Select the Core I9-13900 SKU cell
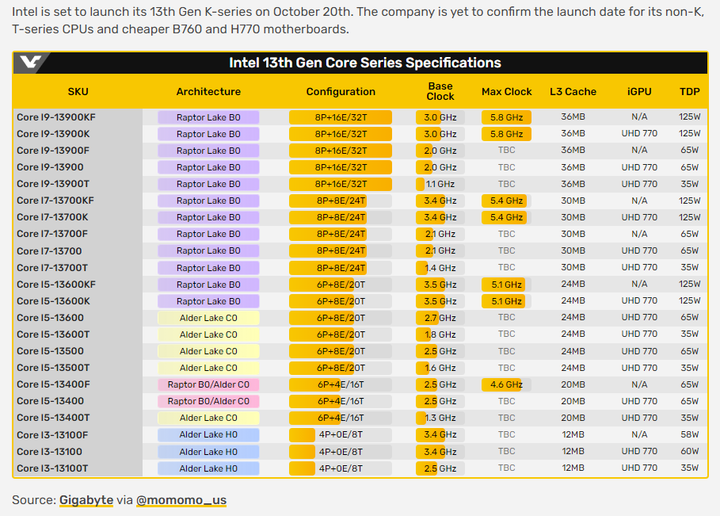Screen dimensions: 720x516 pyautogui.click(x=78, y=167)
